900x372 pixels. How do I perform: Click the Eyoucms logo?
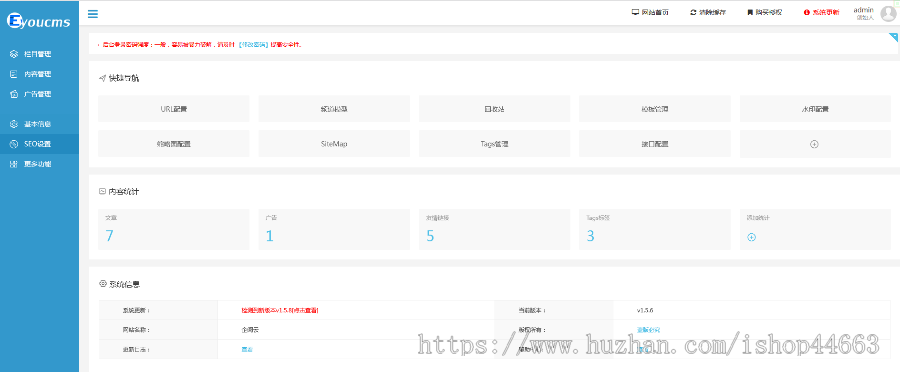coord(38,22)
